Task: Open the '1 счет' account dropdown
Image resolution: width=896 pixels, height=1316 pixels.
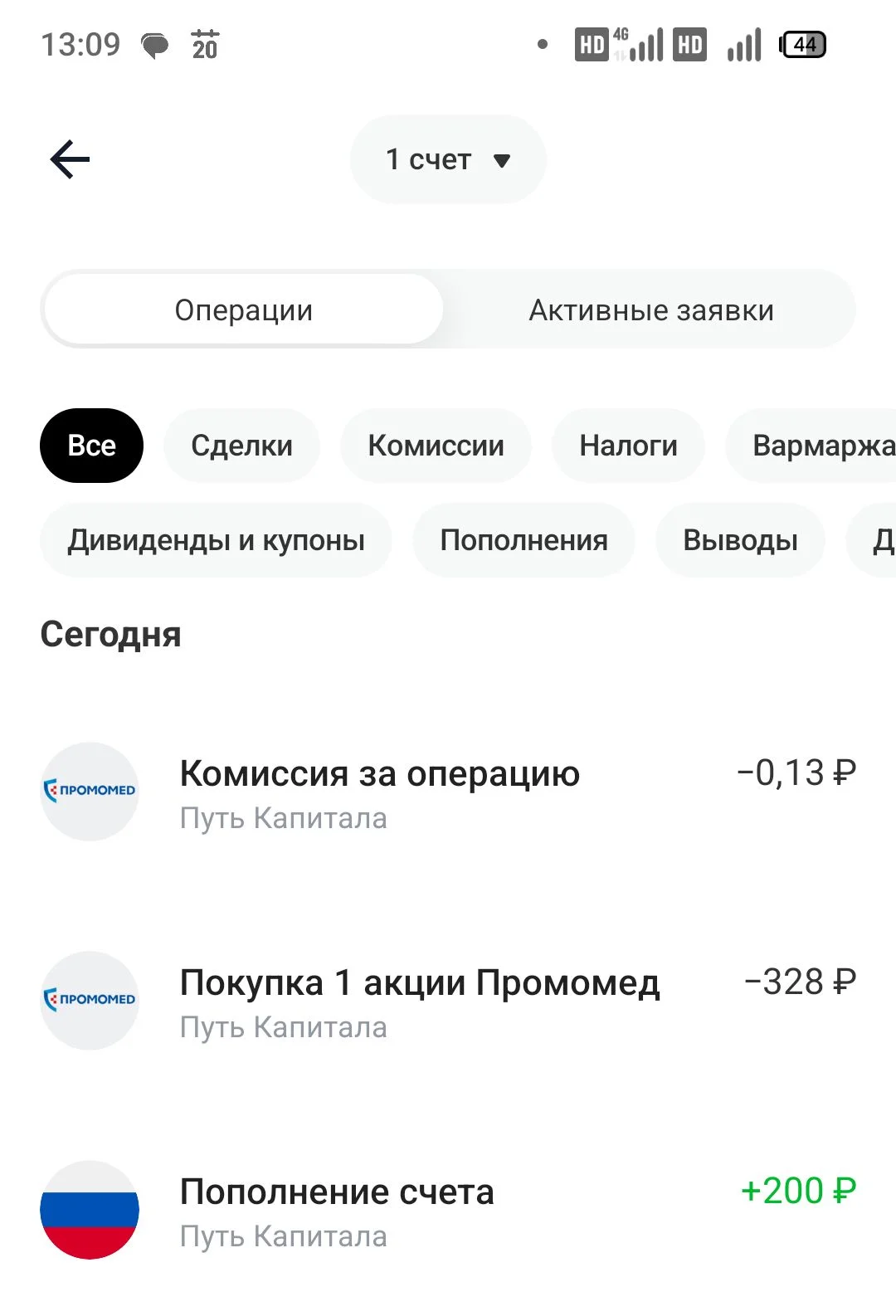Action: tap(448, 159)
